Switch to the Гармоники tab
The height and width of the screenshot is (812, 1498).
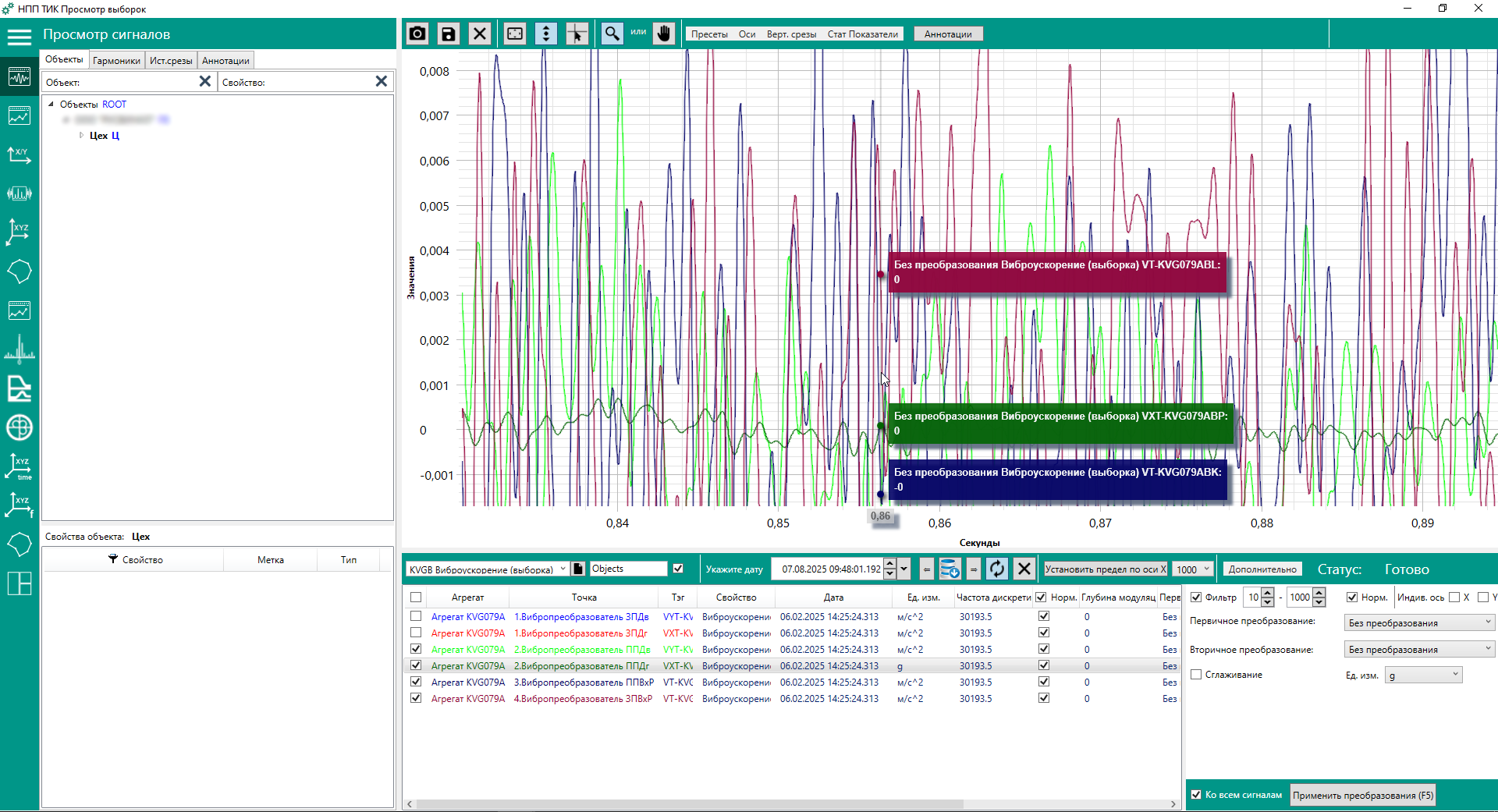tap(116, 61)
